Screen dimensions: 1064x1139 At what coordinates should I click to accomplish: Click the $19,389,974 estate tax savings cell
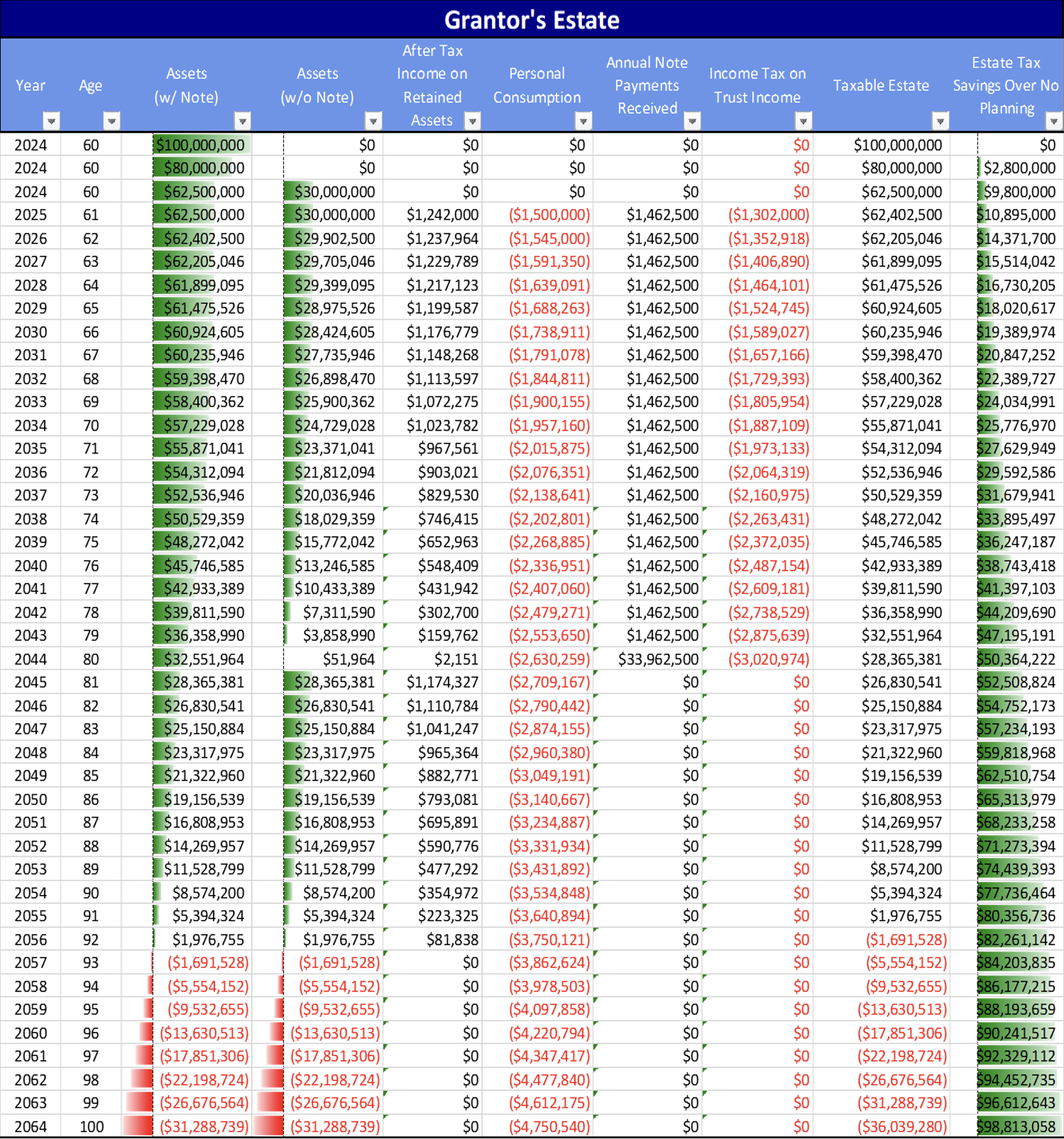tap(1007, 332)
